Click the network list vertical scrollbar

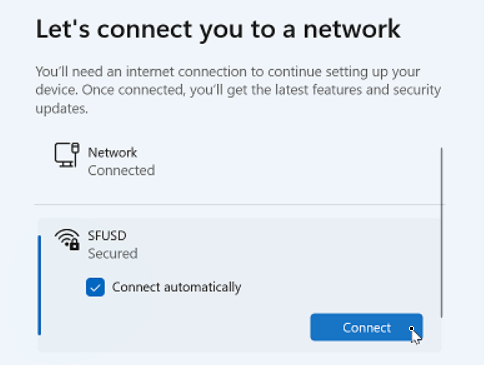coord(442,233)
